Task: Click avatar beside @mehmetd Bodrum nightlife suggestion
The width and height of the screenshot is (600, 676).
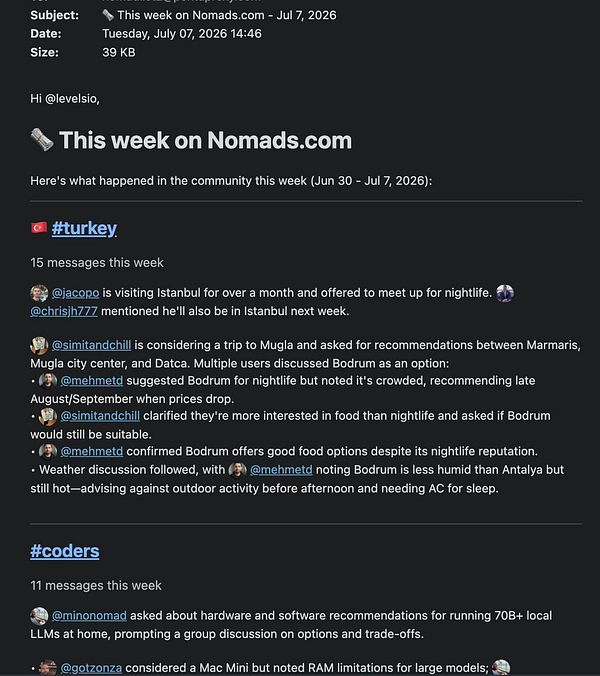Action: click(x=48, y=381)
